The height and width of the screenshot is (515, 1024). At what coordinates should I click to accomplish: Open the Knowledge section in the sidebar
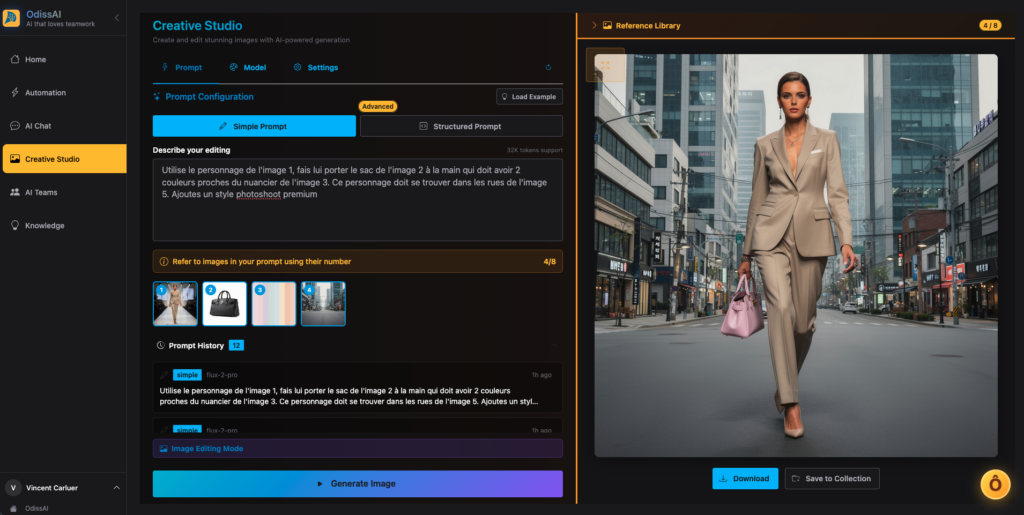point(44,226)
